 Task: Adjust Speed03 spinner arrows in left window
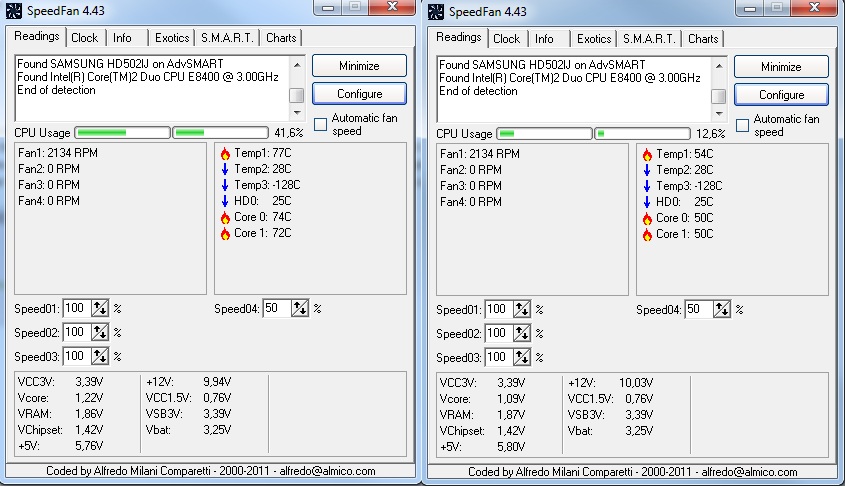click(x=100, y=356)
